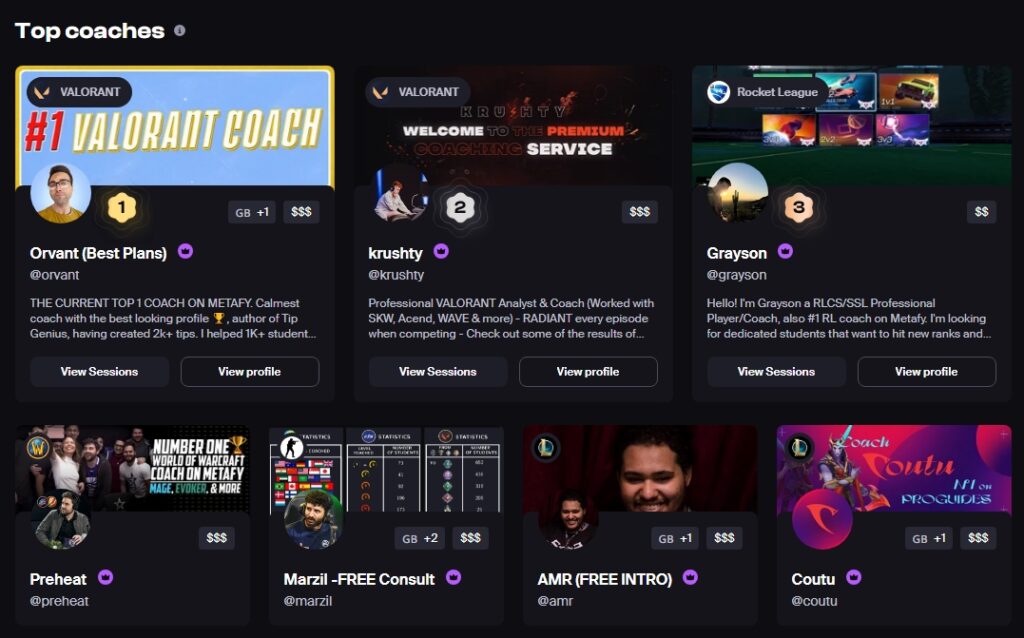Screen dimensions: 1024x638
Task: Click the World of Warcraft icon on Preheat's card
Action: click(x=38, y=448)
